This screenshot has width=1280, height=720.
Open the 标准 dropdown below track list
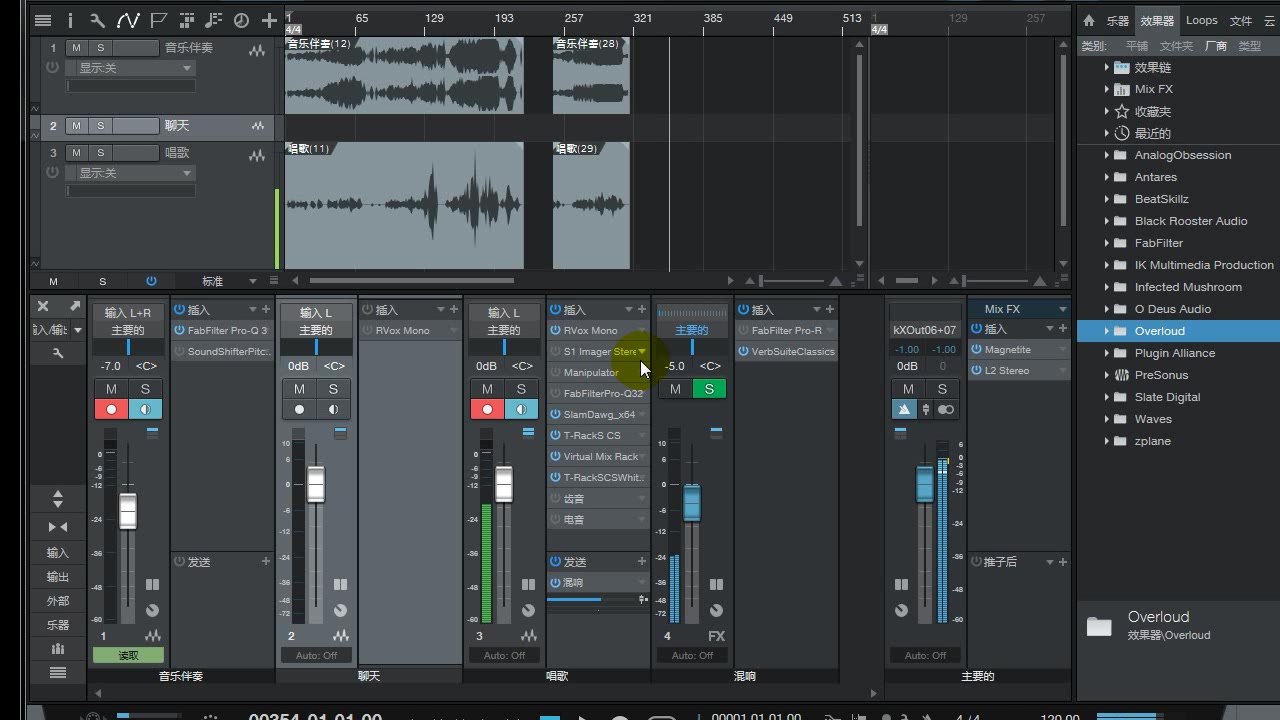pyautogui.click(x=228, y=282)
